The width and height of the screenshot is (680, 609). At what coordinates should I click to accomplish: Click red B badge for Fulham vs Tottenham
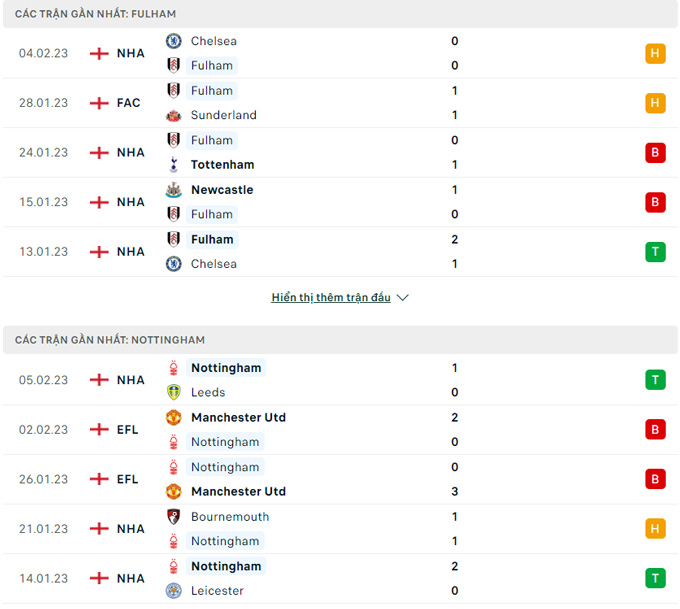pos(655,153)
